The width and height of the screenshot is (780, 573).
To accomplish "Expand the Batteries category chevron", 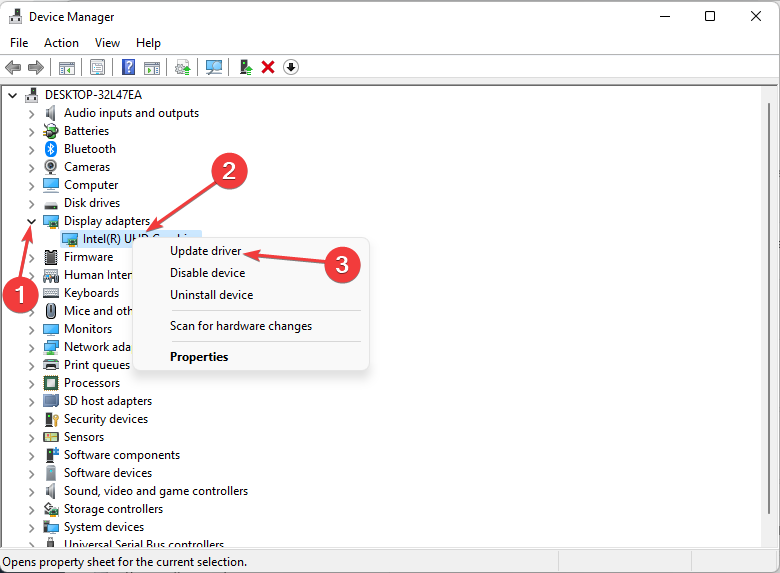I will tap(31, 132).
